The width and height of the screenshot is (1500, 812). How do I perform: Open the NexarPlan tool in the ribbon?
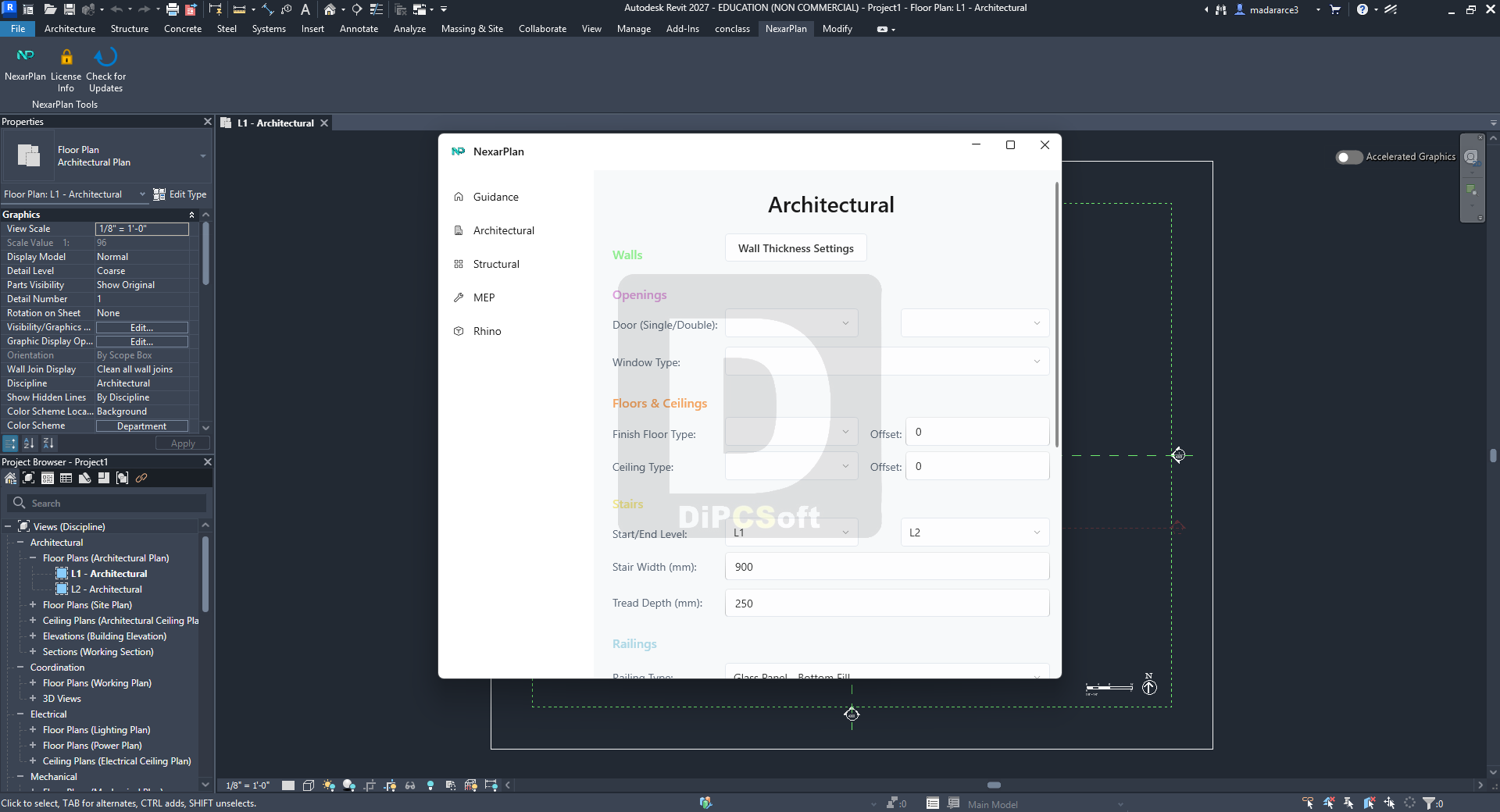25,63
